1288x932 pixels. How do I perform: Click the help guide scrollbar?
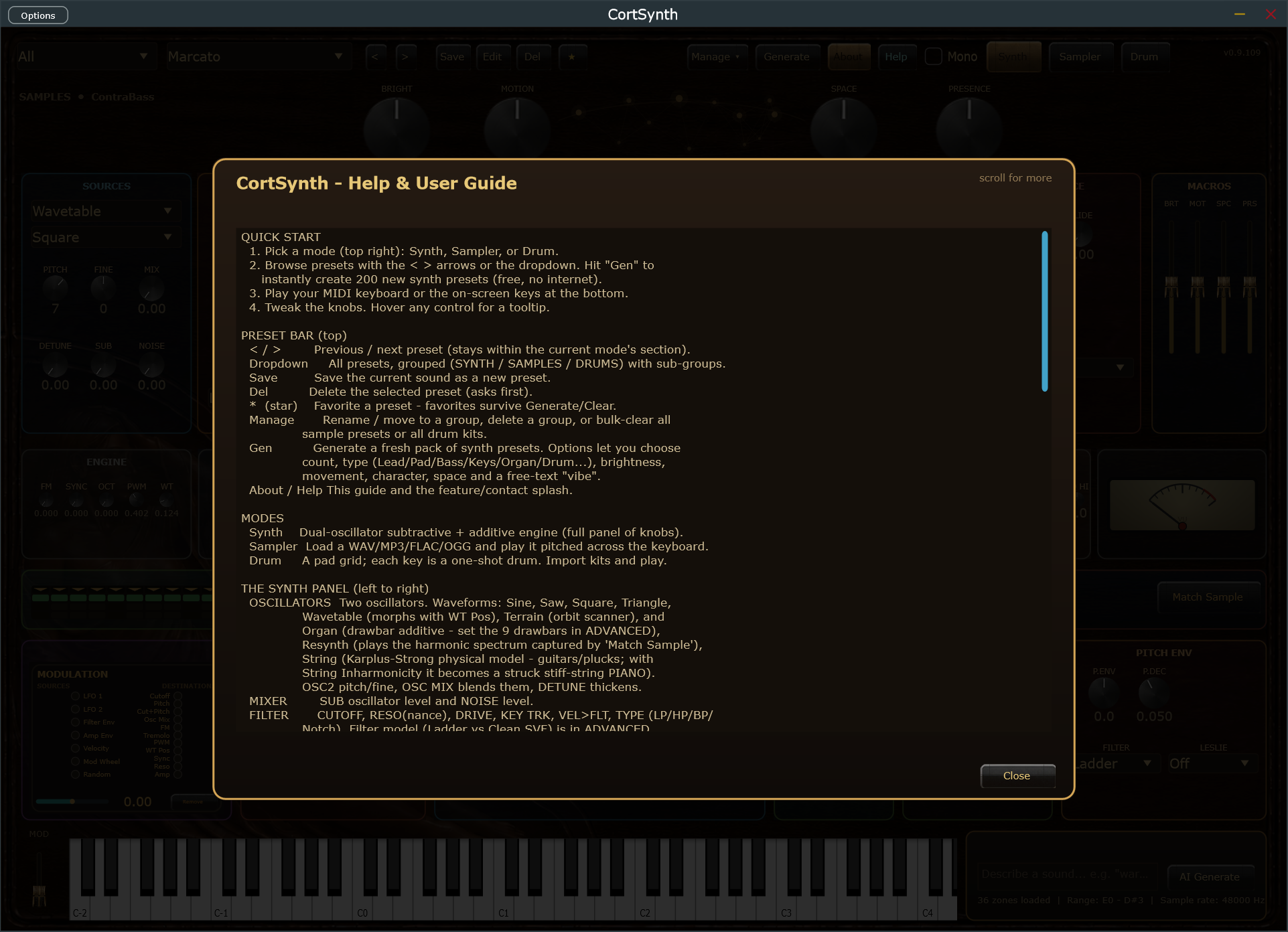(x=1045, y=311)
